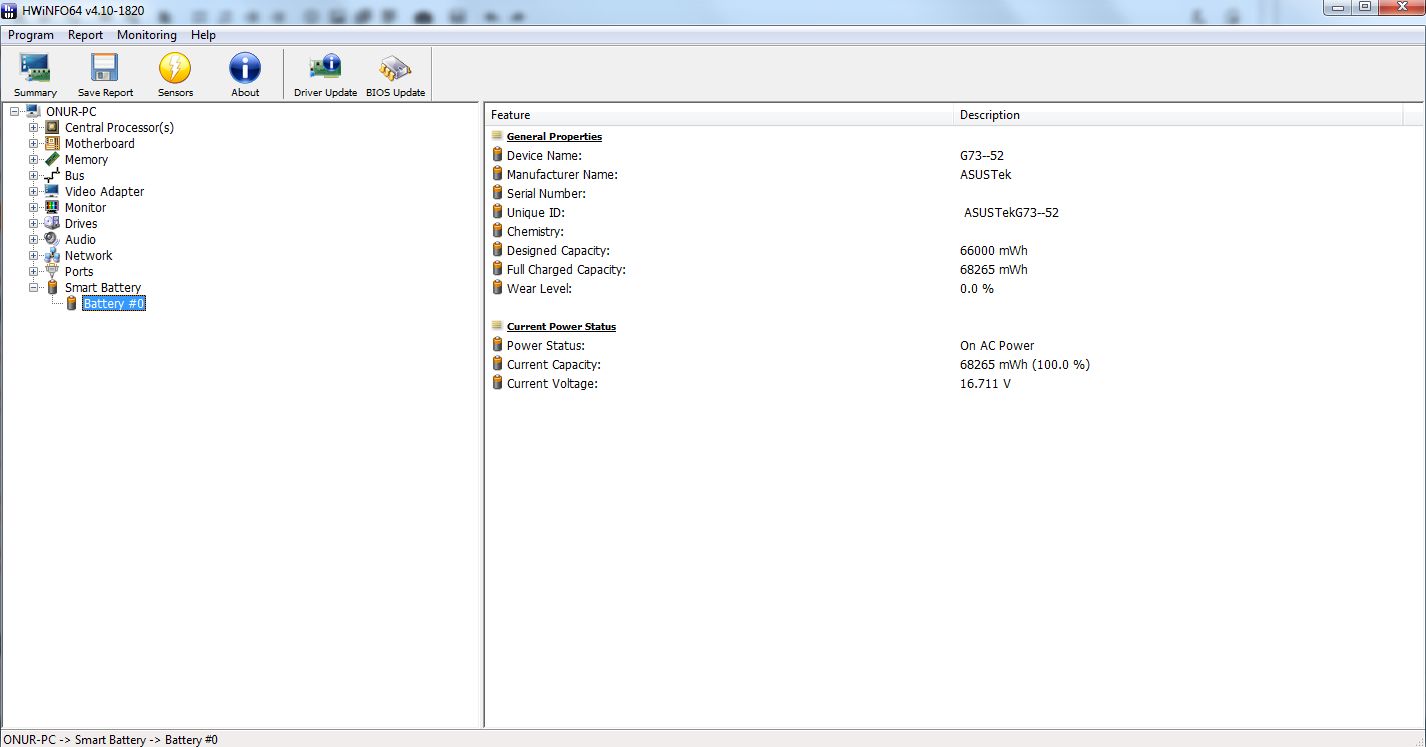Click the On AC Power value
The width and height of the screenshot is (1426, 747).
click(x=997, y=346)
